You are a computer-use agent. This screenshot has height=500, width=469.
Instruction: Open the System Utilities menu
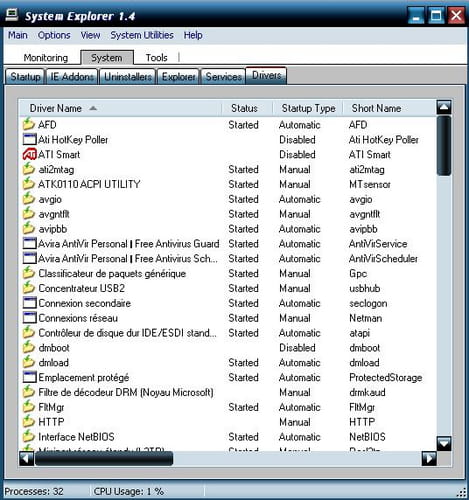[142, 35]
